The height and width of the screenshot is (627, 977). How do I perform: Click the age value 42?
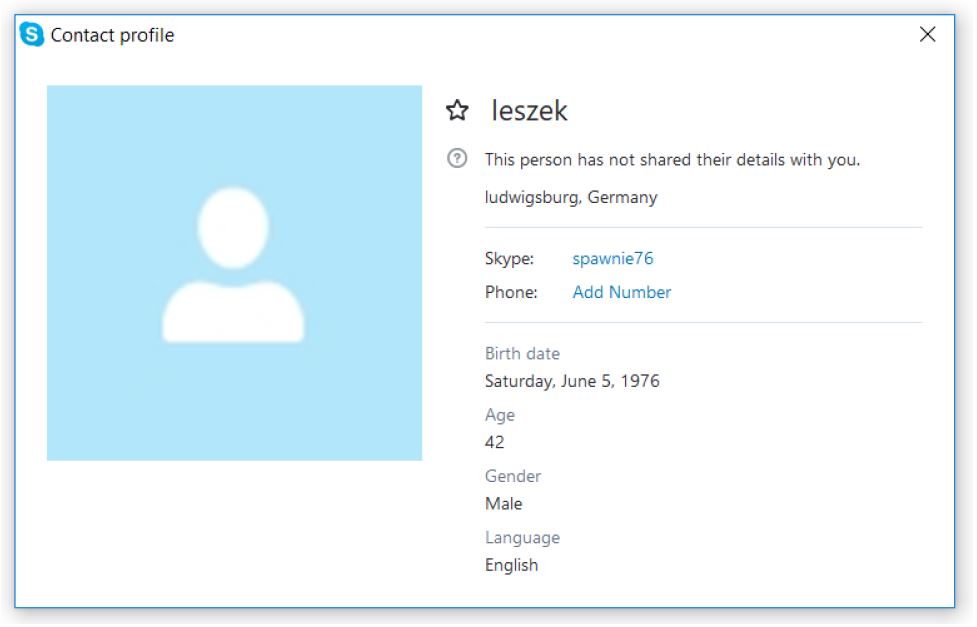(494, 442)
